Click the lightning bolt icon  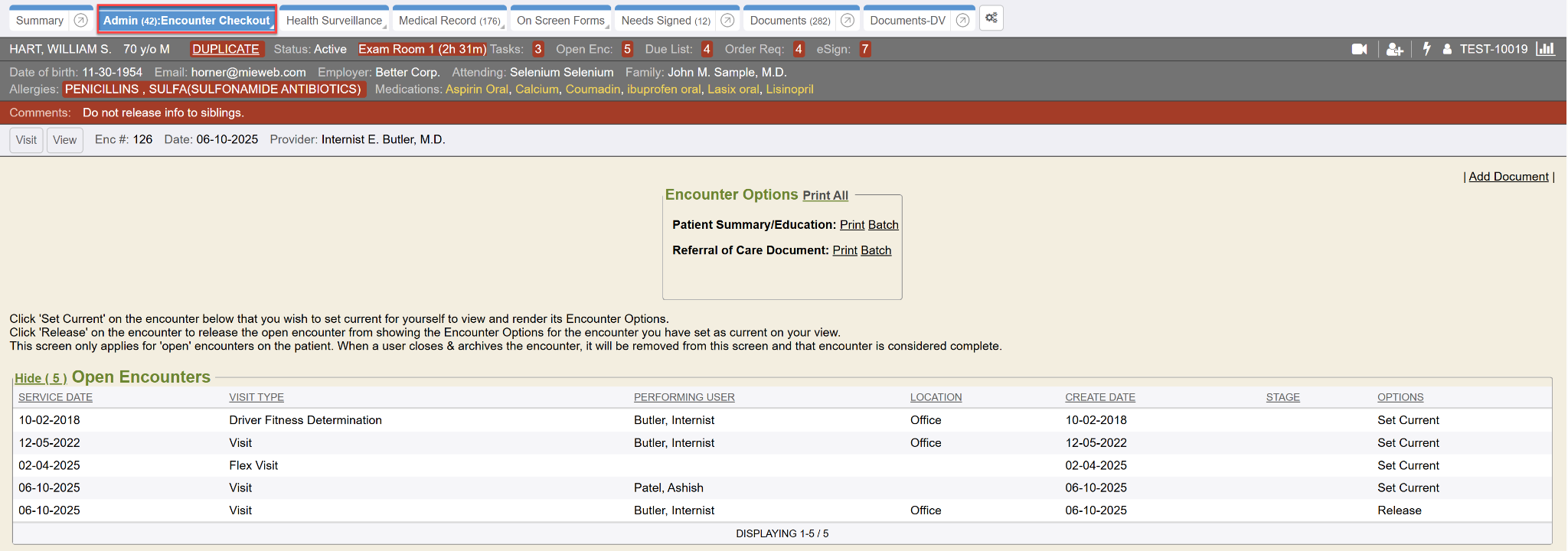(1426, 49)
